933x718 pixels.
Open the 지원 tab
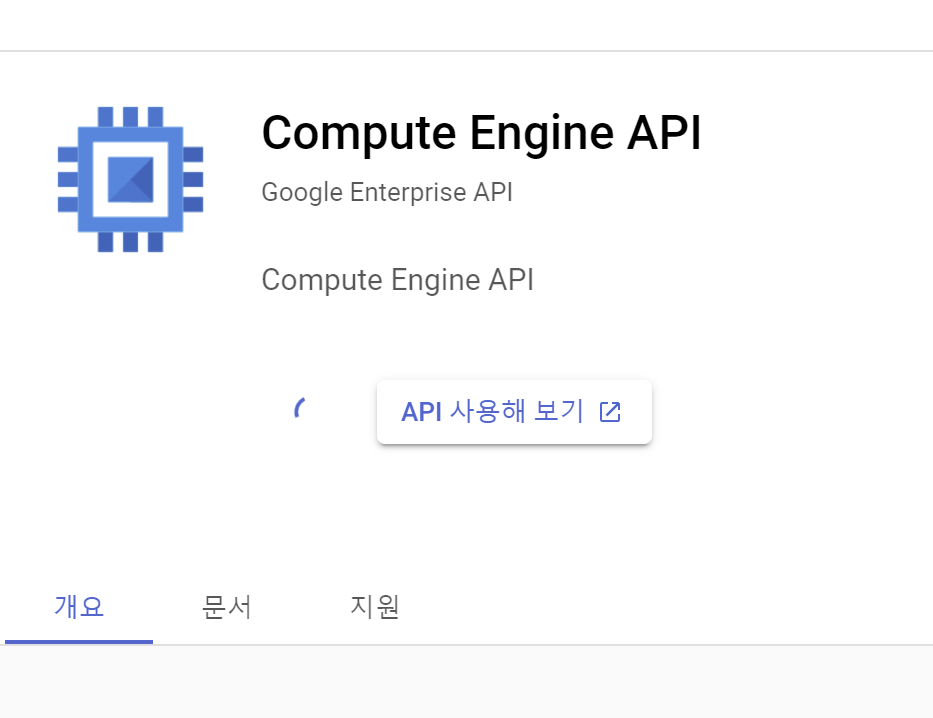(374, 607)
